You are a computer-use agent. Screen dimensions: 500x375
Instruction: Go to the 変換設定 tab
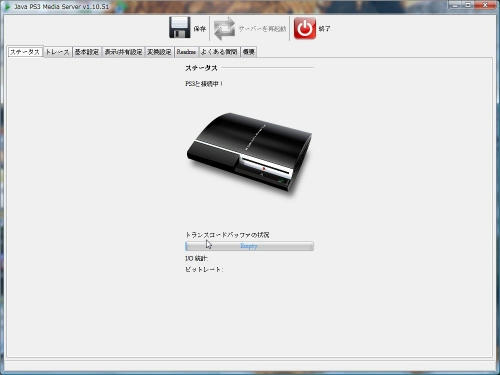point(159,52)
